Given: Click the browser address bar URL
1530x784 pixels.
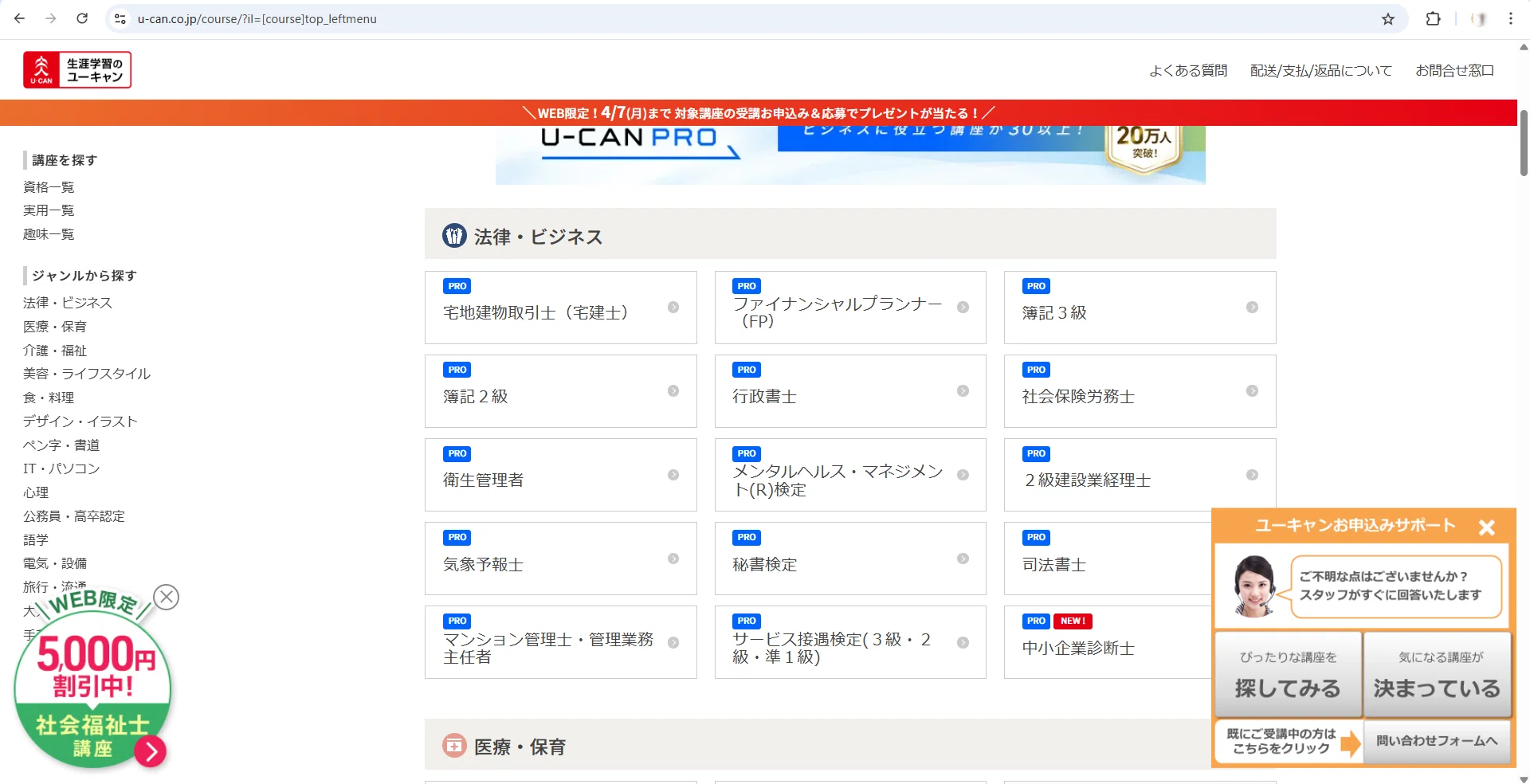Looking at the screenshot, I should (x=257, y=19).
